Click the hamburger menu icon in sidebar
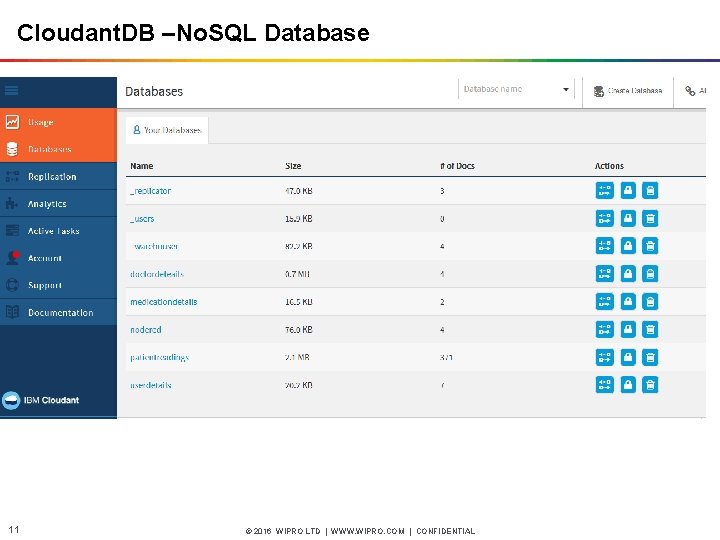 pos(11,90)
